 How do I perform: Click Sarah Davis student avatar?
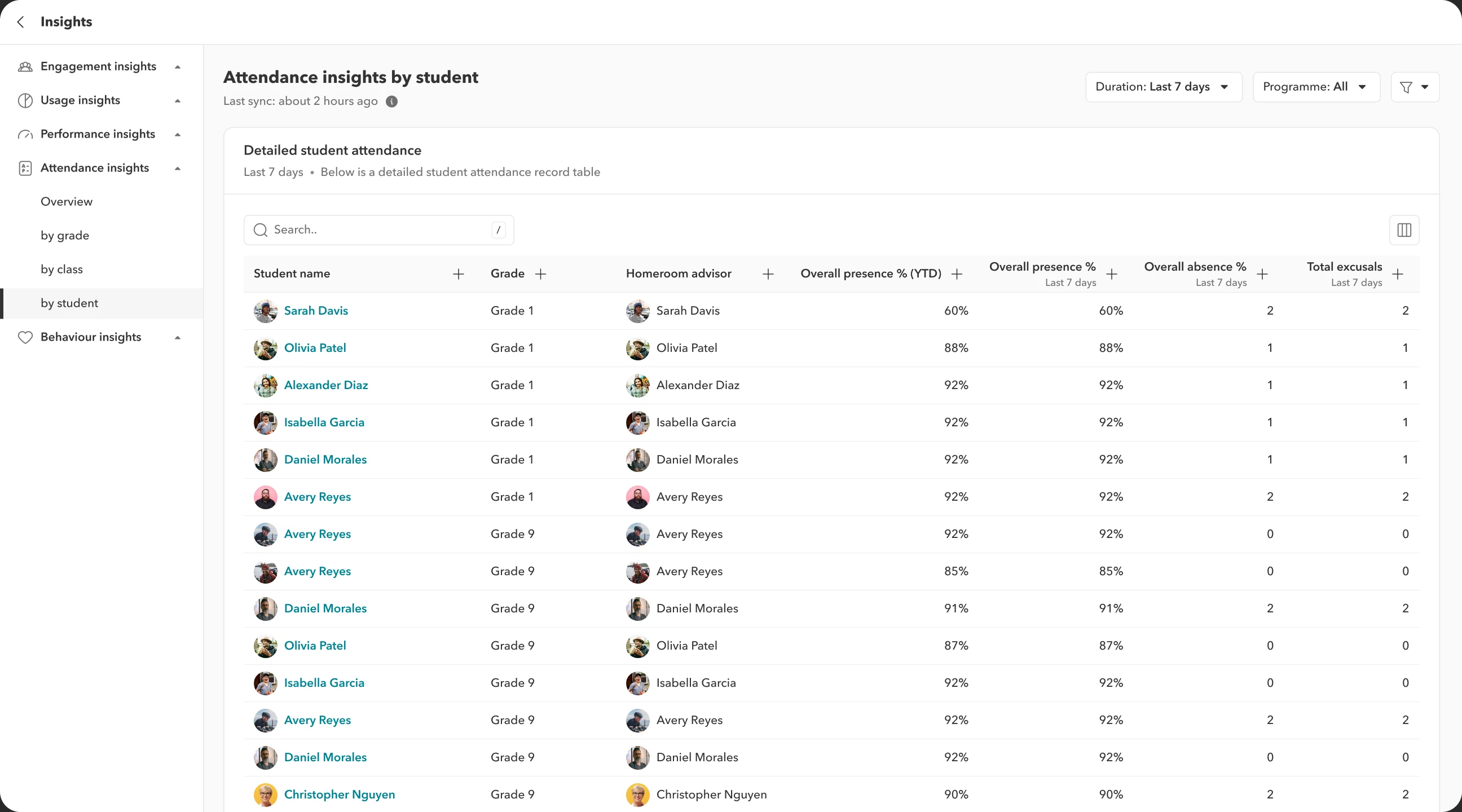[265, 311]
